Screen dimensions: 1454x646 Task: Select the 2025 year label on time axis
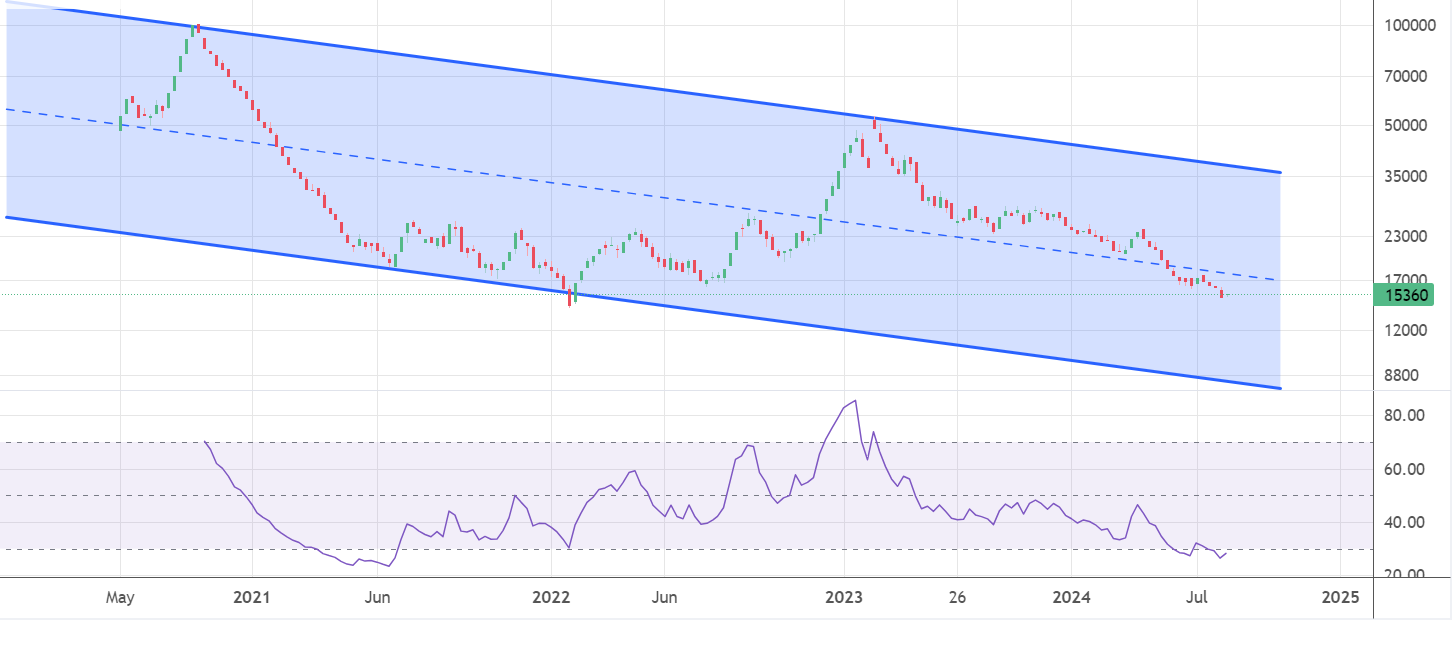pyautogui.click(x=1340, y=598)
